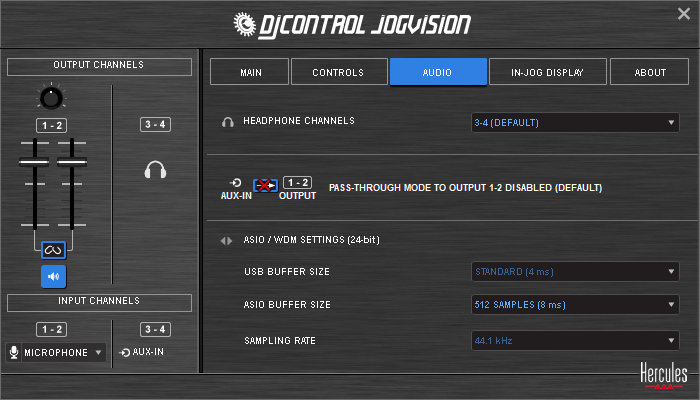This screenshot has width=700, height=400.
Task: Click the 1-2 label under Input Channels
Action: pos(52,329)
